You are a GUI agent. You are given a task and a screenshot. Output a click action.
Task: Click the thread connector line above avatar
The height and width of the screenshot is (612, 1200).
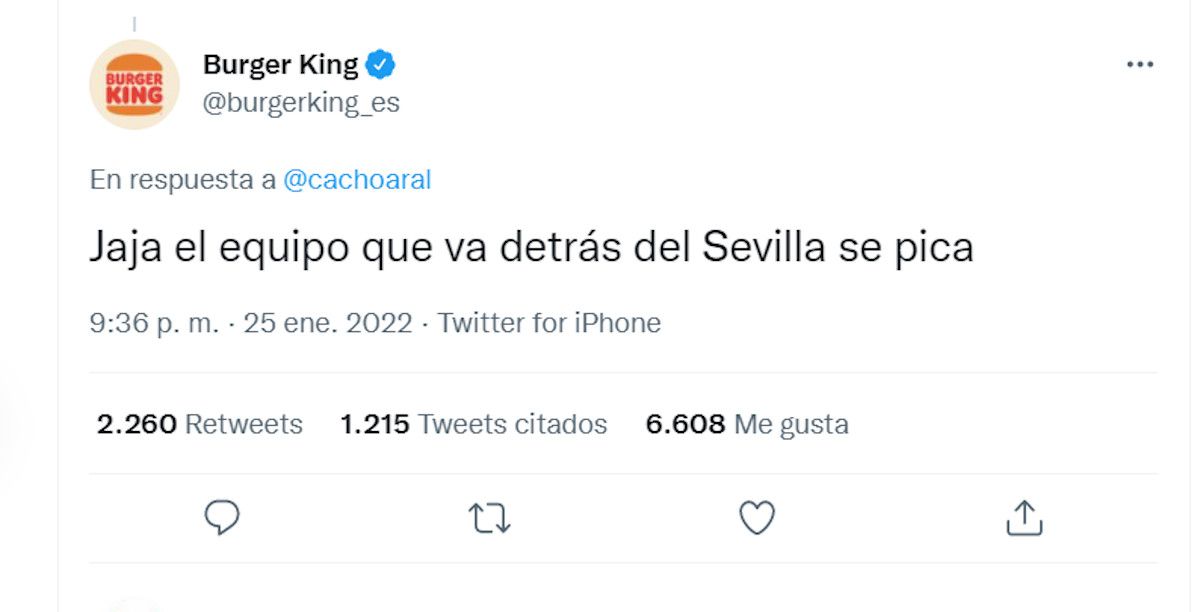click(x=134, y=24)
